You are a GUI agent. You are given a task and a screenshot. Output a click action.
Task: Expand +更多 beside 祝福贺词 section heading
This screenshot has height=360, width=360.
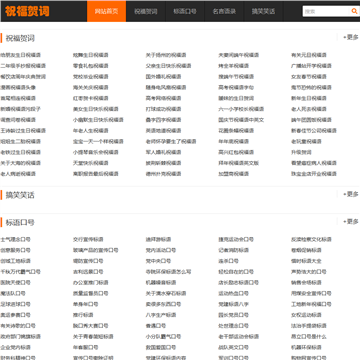point(351,37)
